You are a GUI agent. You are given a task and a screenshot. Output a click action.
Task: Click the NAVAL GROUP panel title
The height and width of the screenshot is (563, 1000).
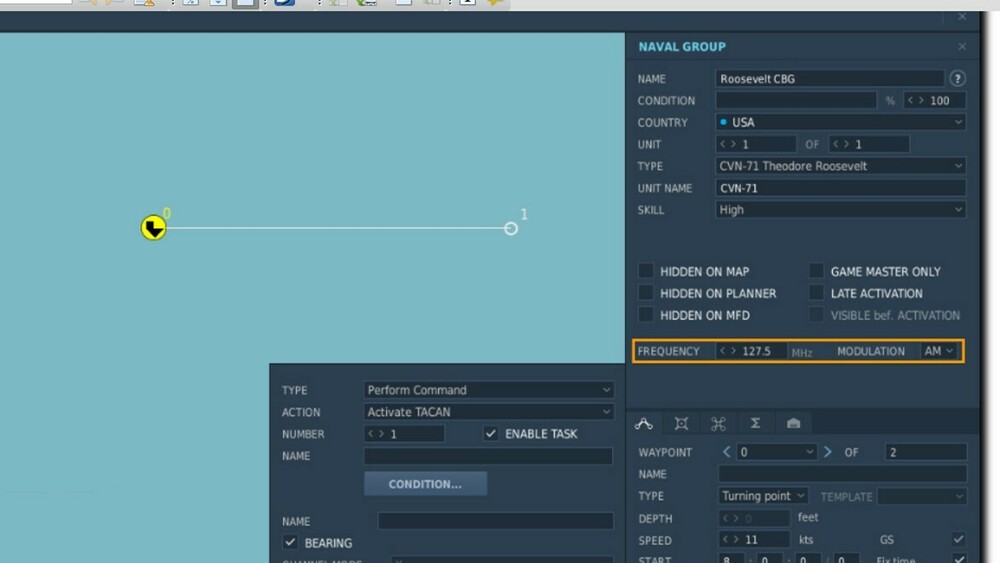(682, 47)
